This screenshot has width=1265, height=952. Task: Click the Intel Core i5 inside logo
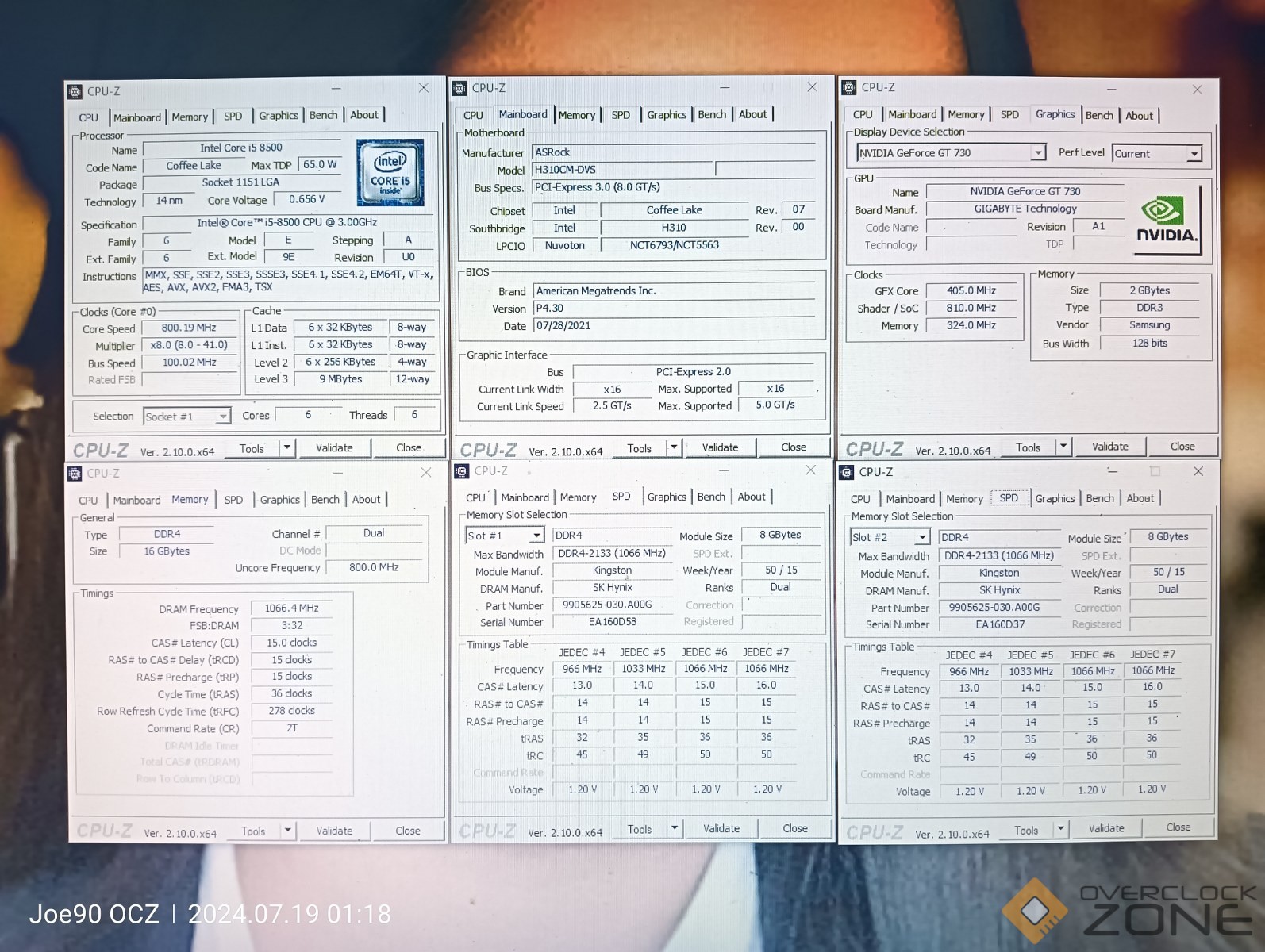coord(390,173)
